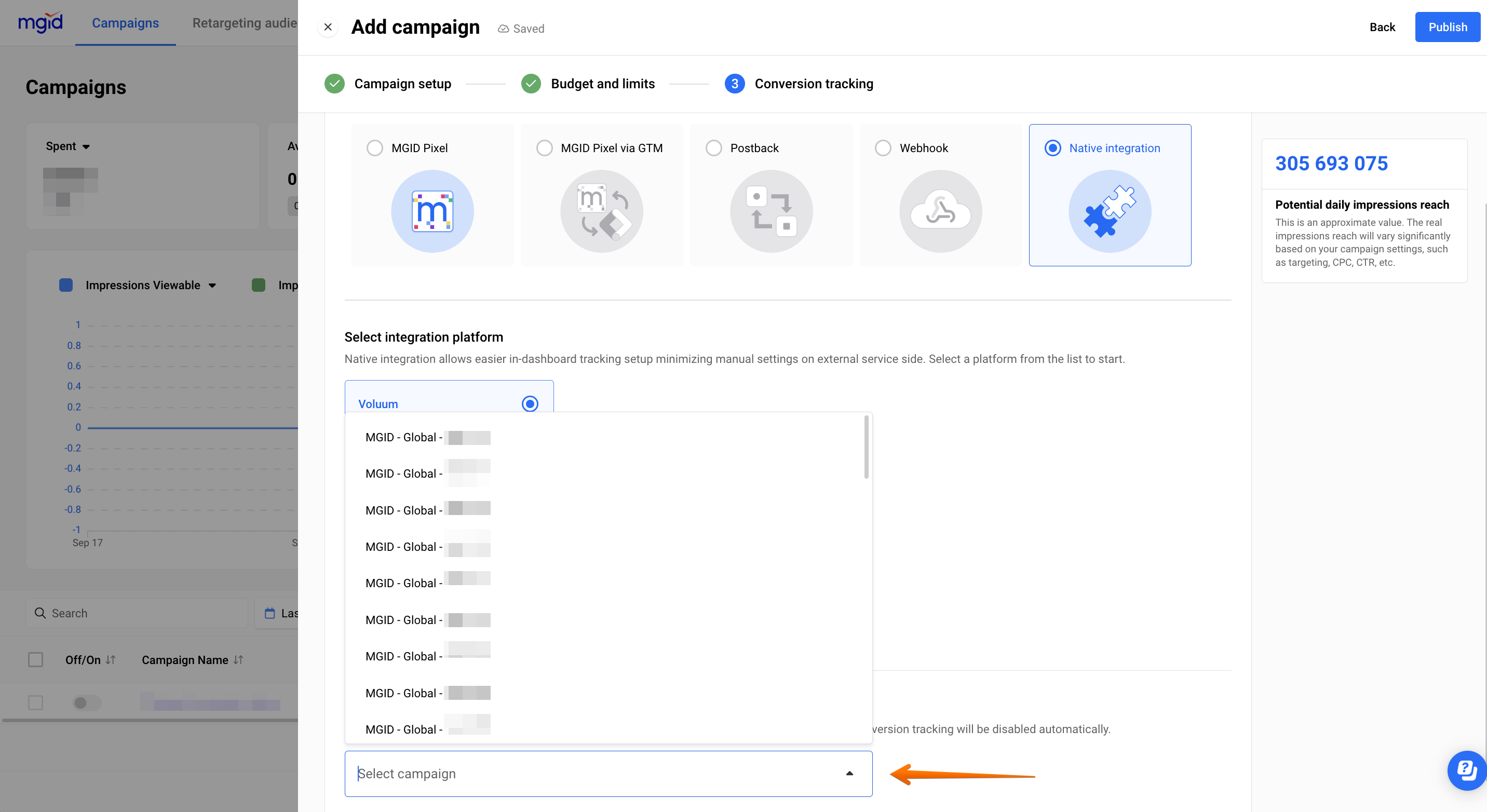Go to the Budget and limits step
Screen dimensions: 1487x812
602,84
